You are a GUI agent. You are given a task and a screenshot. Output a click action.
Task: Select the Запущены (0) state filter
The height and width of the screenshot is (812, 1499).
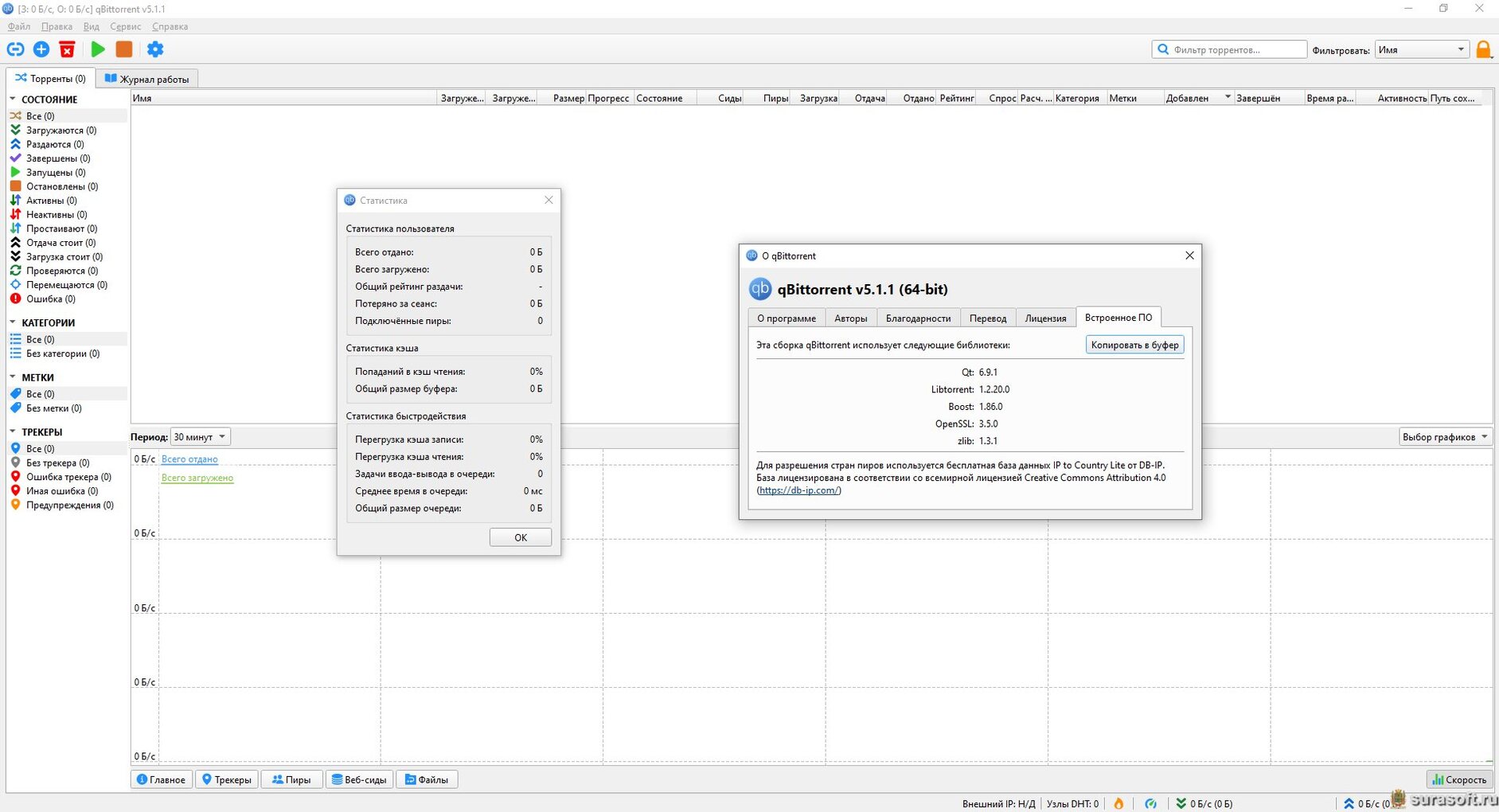[56, 172]
